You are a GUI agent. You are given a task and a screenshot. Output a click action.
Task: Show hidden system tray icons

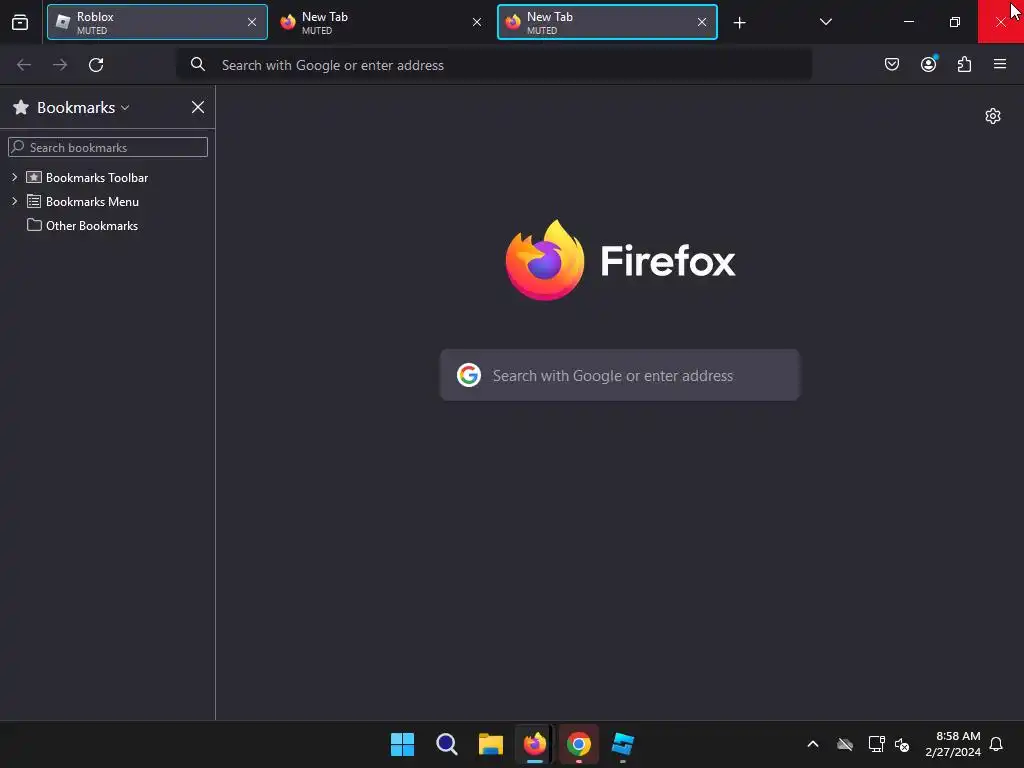813,744
